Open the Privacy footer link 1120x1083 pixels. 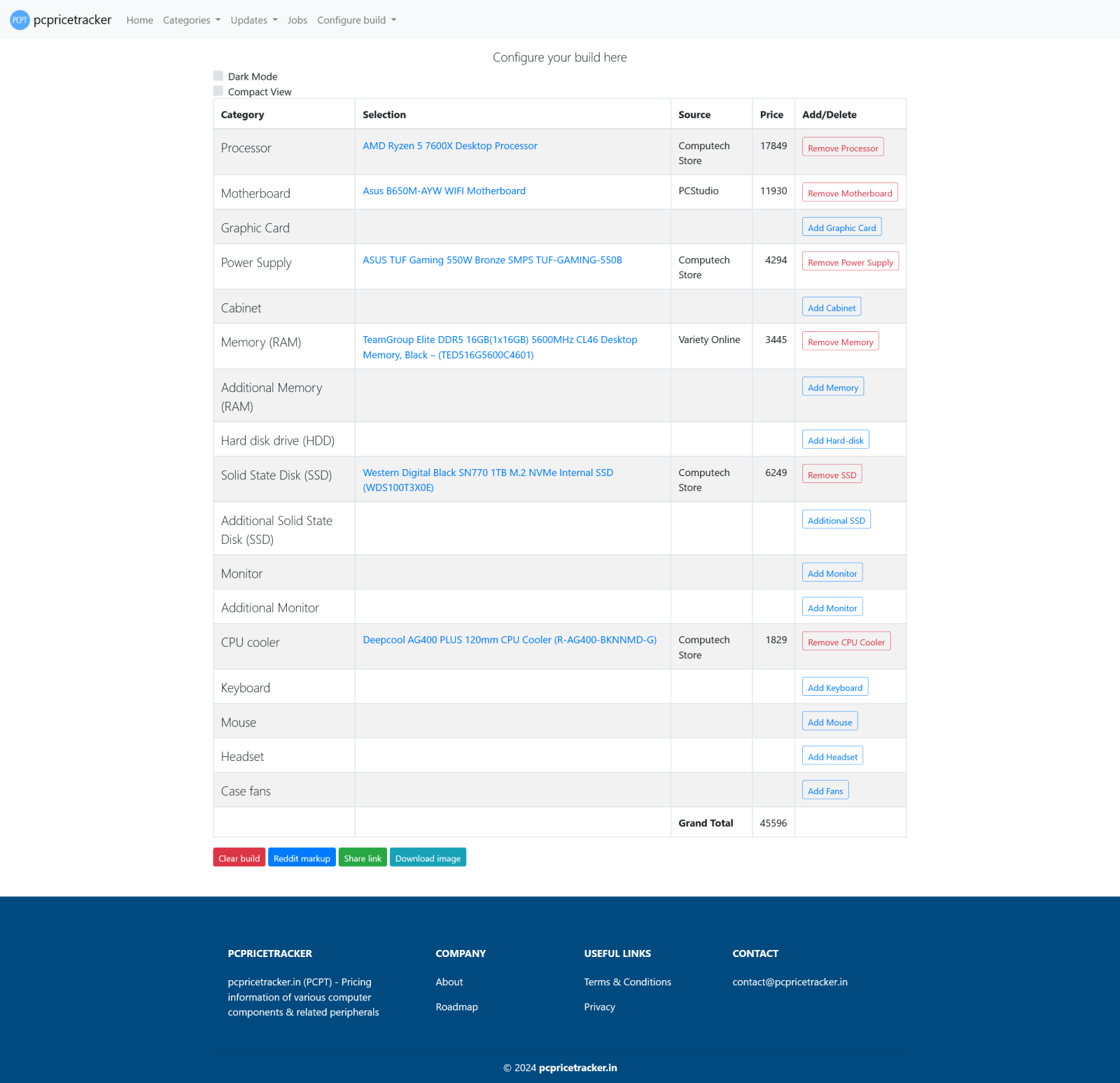point(599,1007)
